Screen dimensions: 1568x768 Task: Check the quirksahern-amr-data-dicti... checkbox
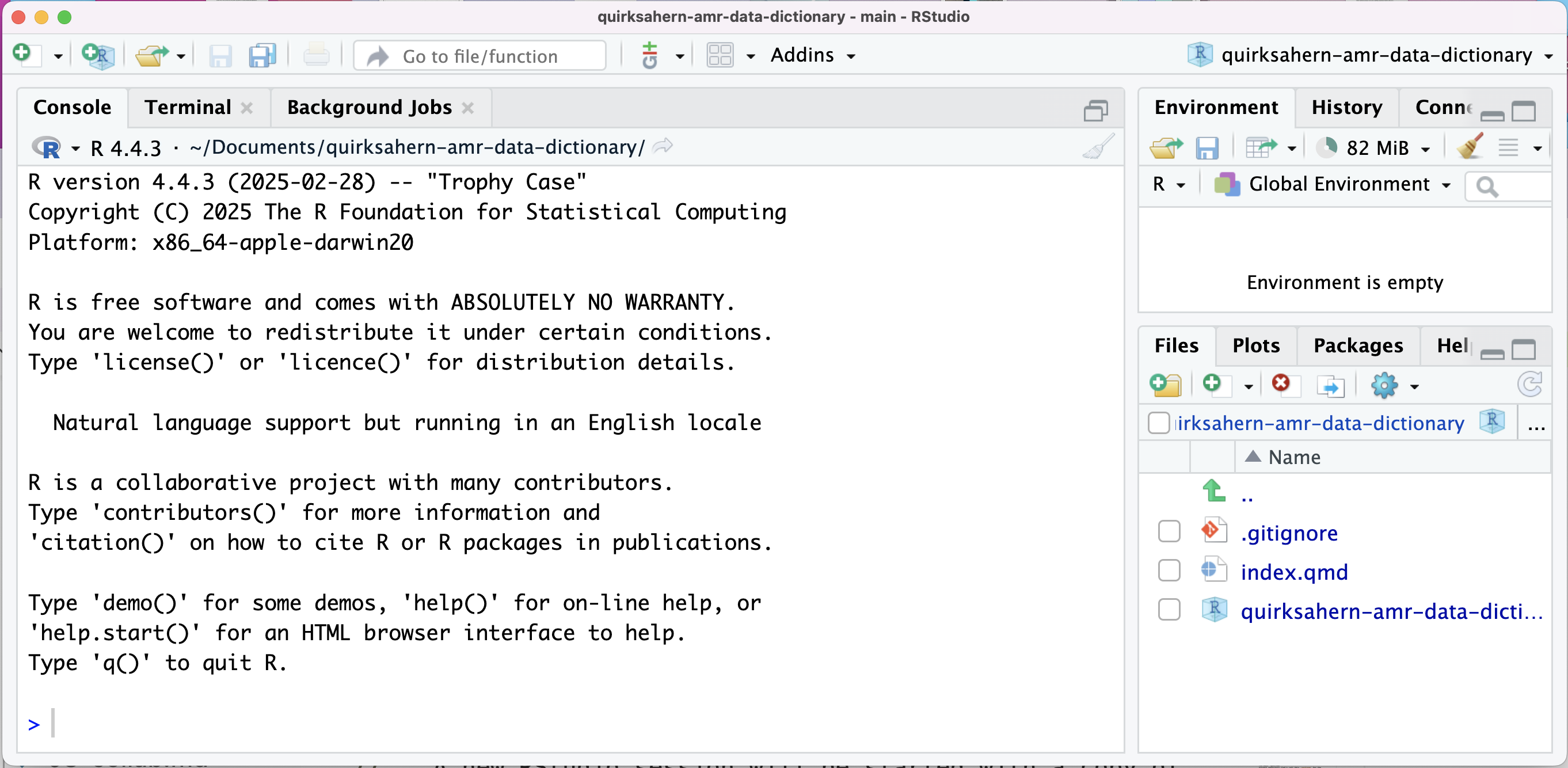coord(1169,611)
